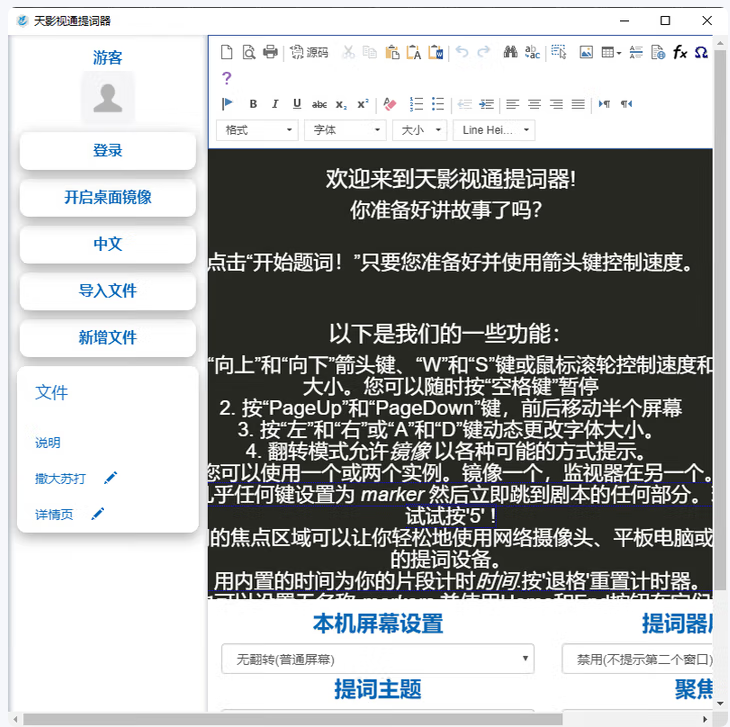Click 开启桌面镜像 button

point(108,197)
